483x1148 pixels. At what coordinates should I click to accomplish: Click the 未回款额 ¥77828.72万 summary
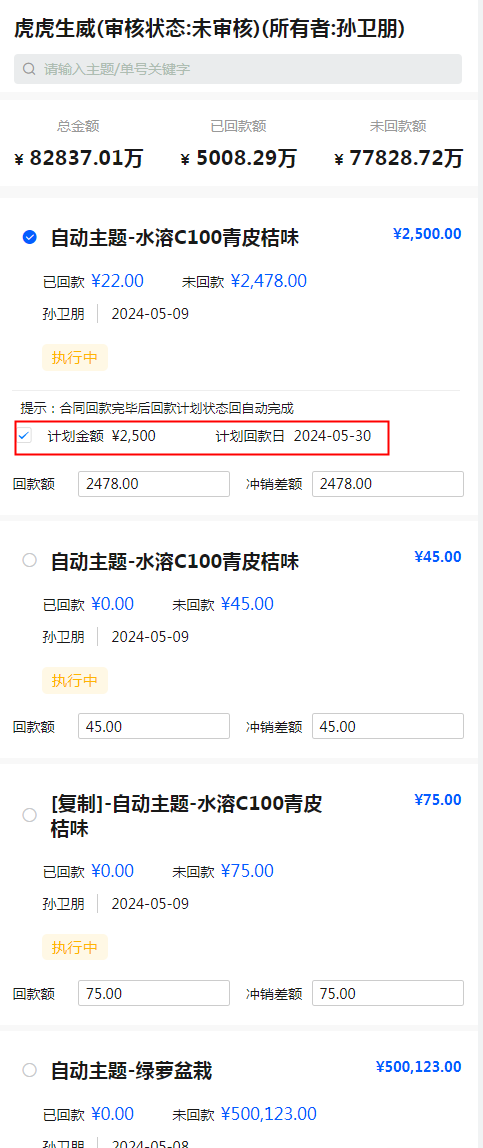(398, 145)
